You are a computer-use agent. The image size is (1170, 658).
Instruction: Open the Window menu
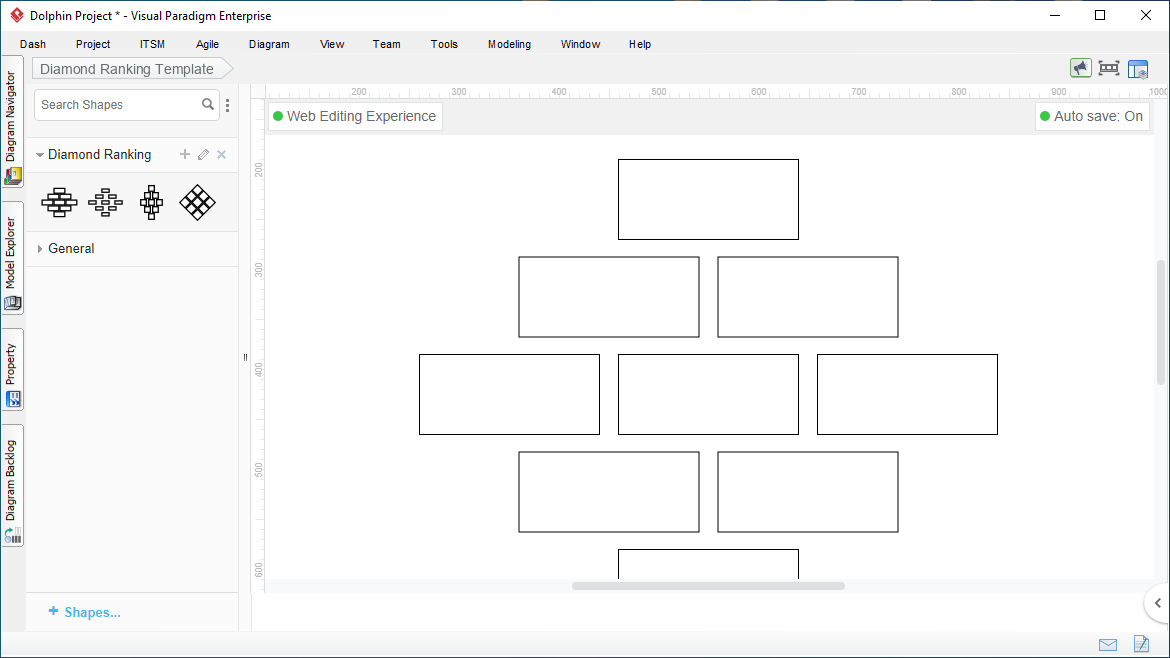581,44
